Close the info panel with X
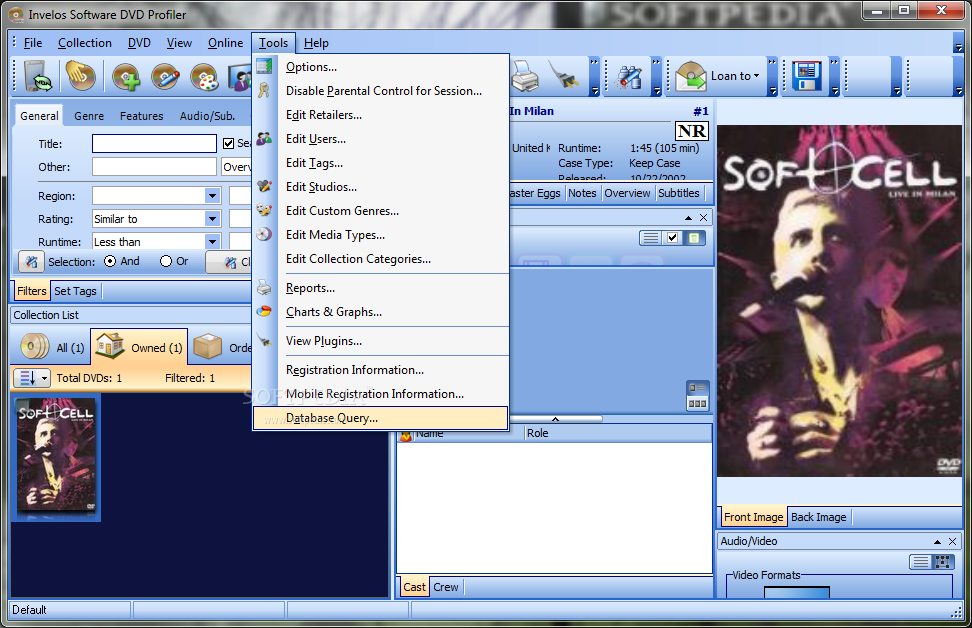Image resolution: width=972 pixels, height=628 pixels. [x=703, y=218]
